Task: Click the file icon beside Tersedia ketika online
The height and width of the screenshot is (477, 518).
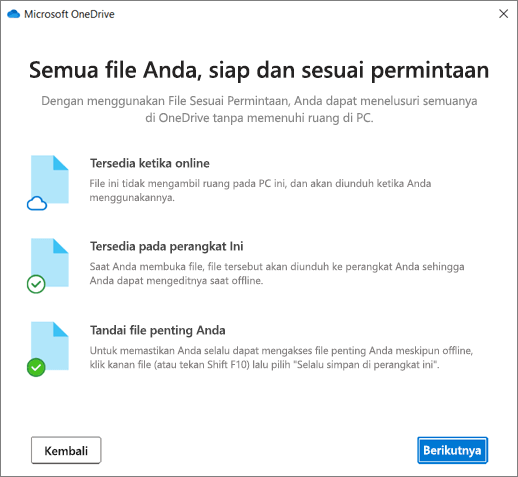Action: click(50, 179)
